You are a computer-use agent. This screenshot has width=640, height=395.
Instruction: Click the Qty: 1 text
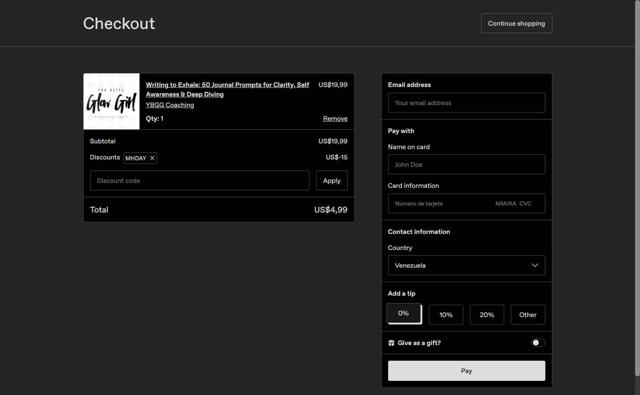(155, 119)
